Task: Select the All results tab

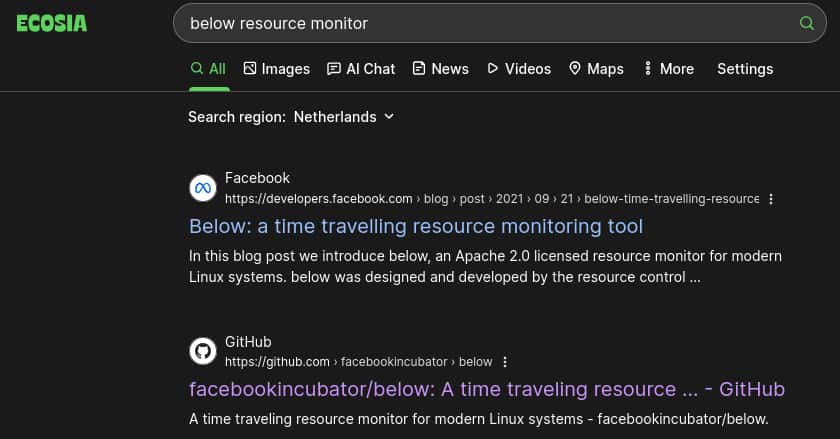Action: (x=208, y=69)
